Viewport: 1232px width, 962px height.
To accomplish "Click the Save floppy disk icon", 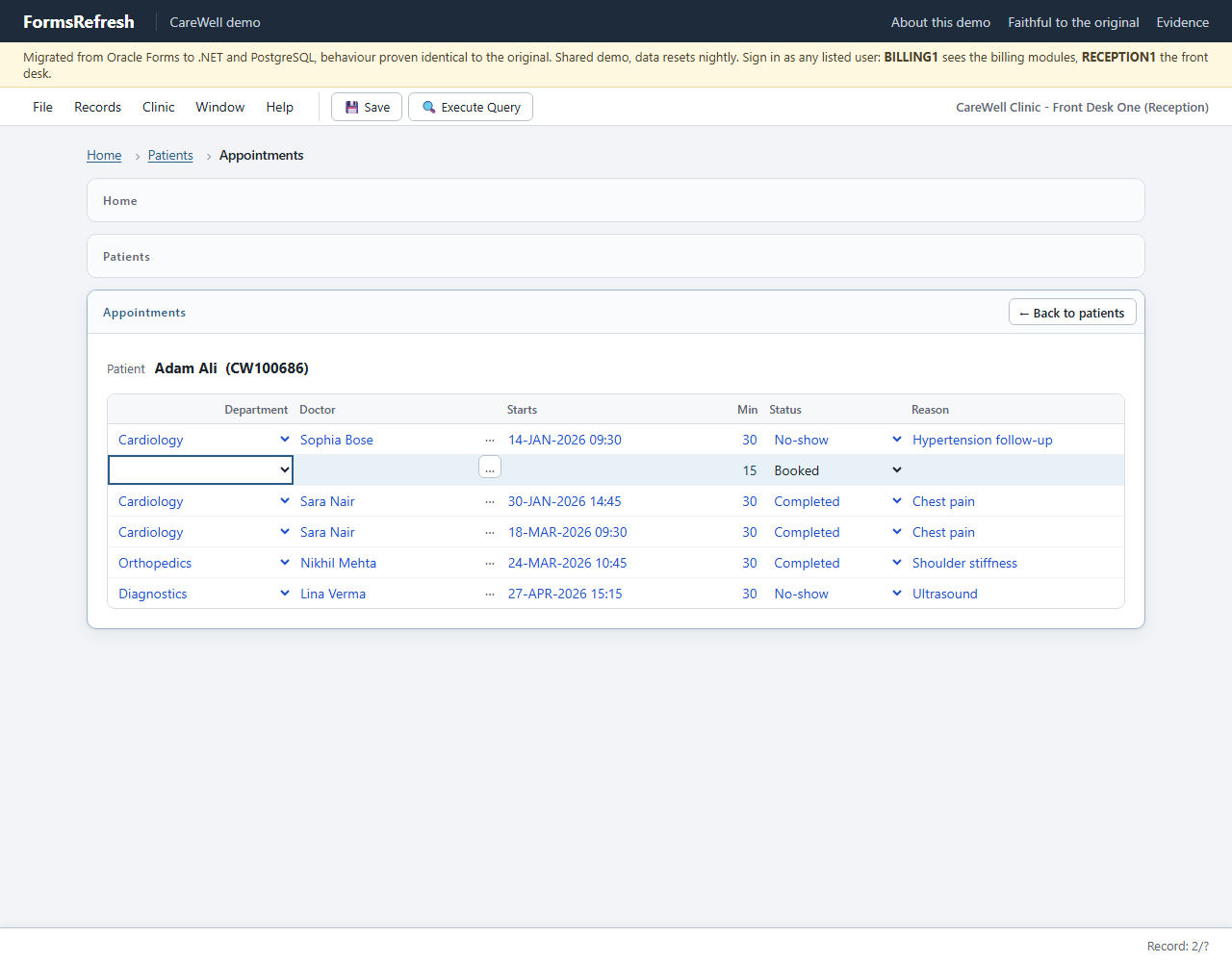I will coord(352,108).
